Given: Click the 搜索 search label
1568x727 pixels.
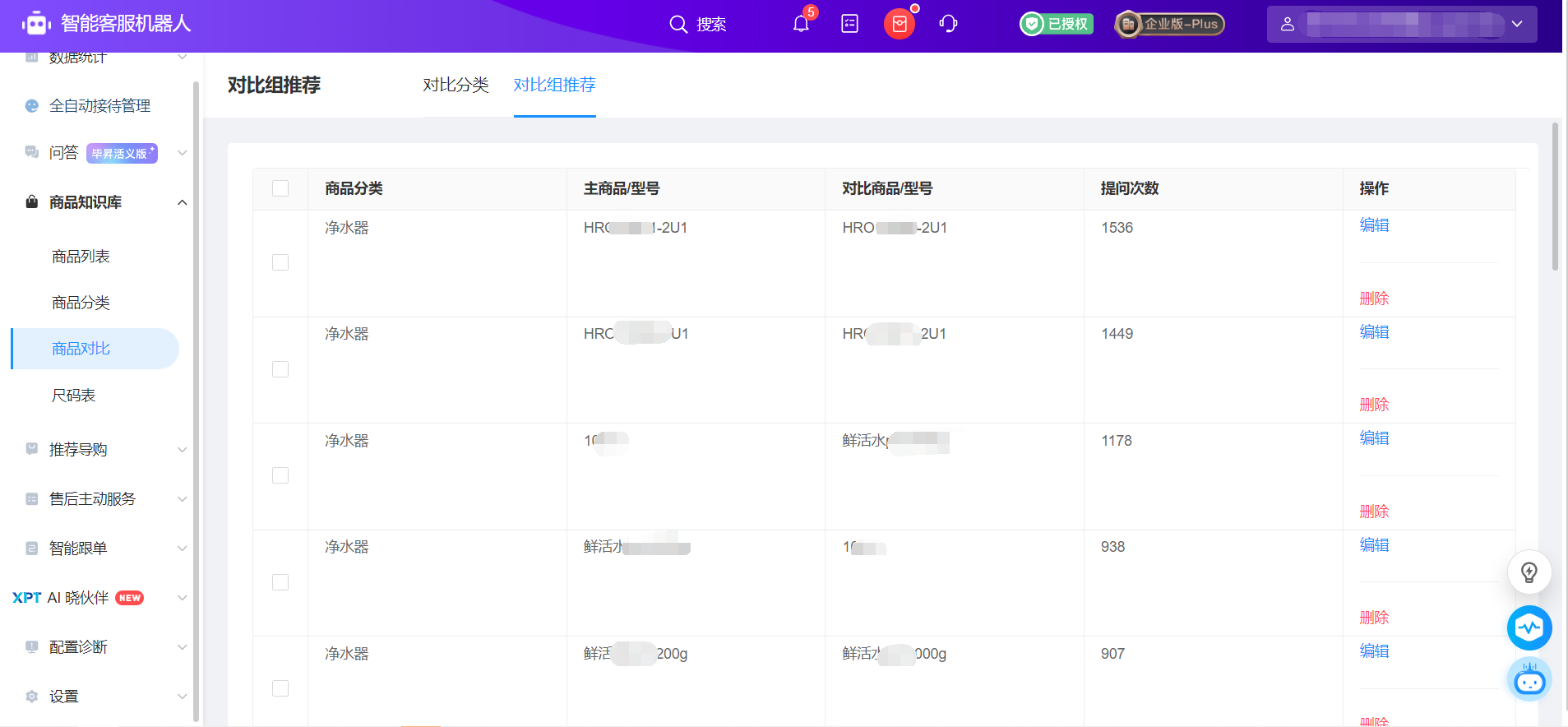Looking at the screenshot, I should point(711,25).
